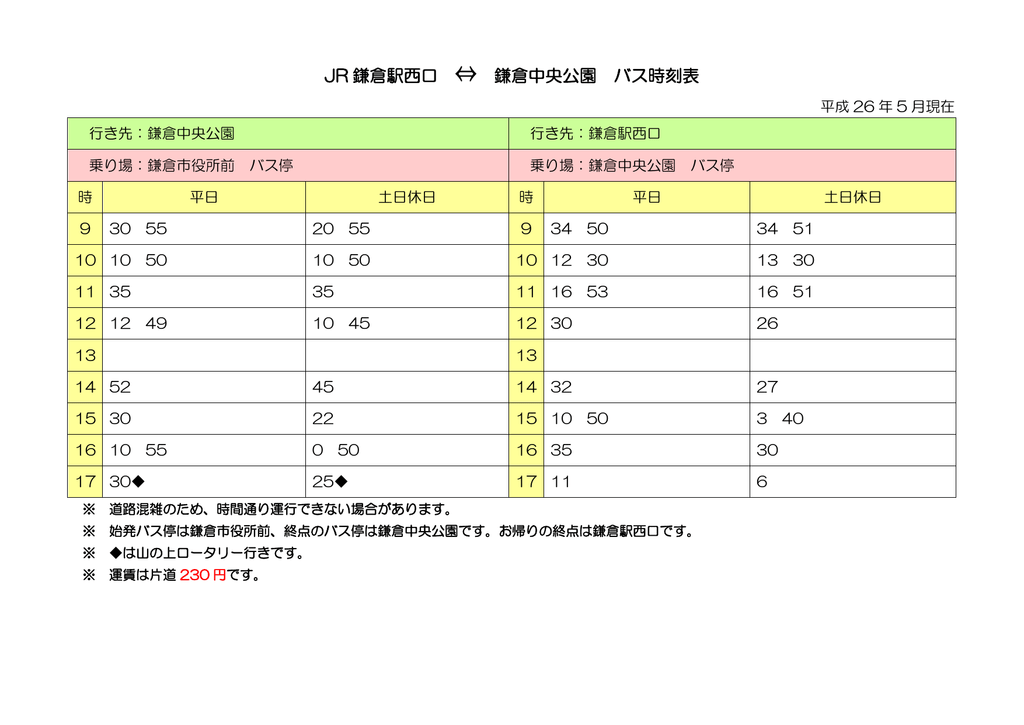Select "乗り場：鎌倉中央公園 バス停" row

[x=732, y=165]
